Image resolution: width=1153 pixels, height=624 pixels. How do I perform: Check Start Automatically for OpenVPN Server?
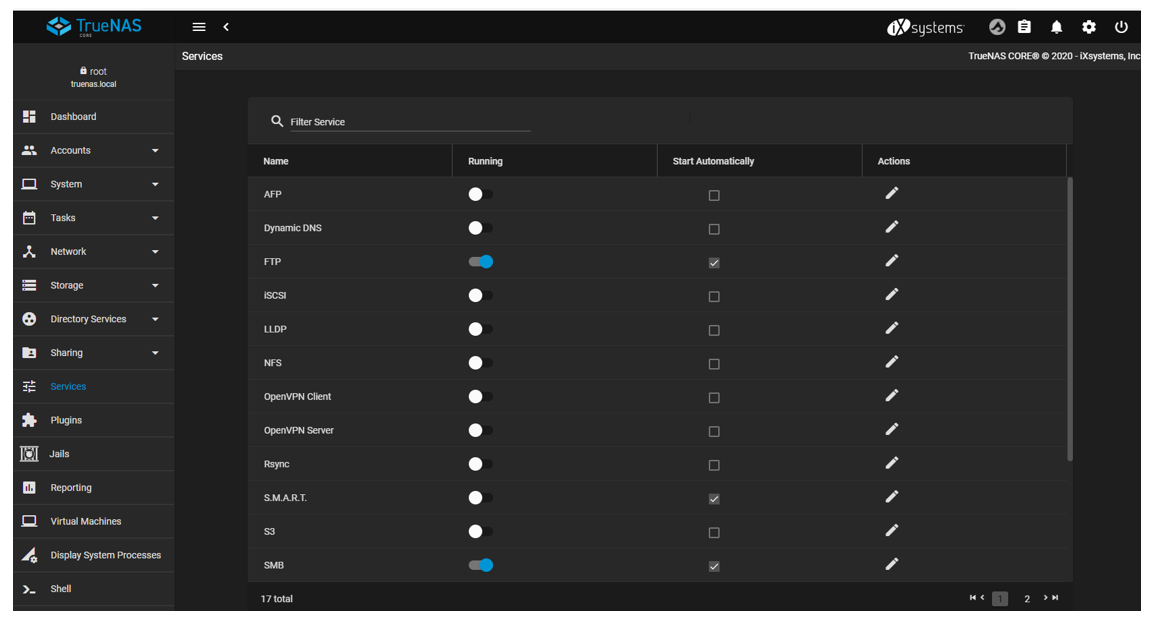(x=714, y=431)
